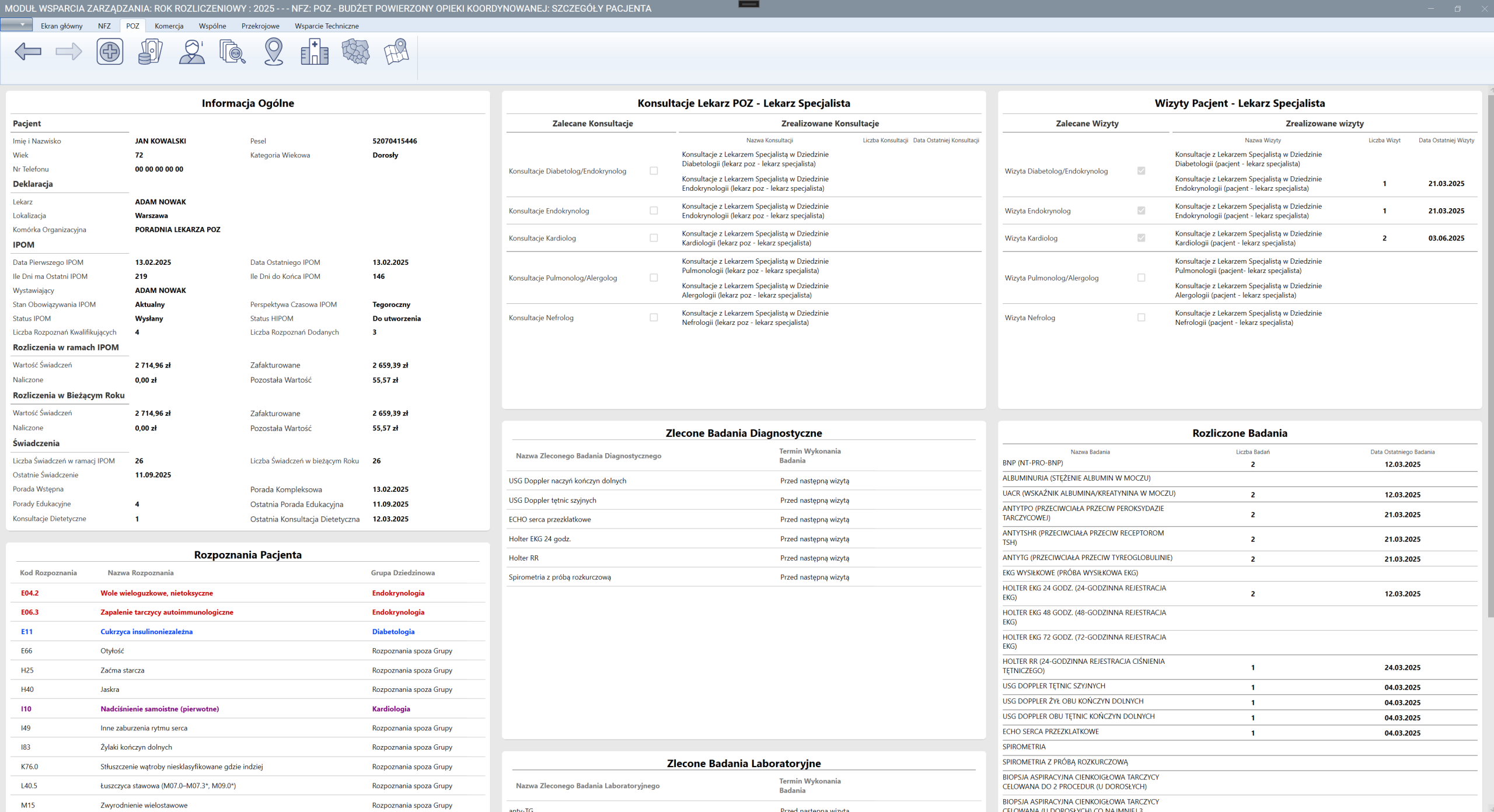Open the Komercja tab
Screen dimensions: 1494x812
[169, 26]
